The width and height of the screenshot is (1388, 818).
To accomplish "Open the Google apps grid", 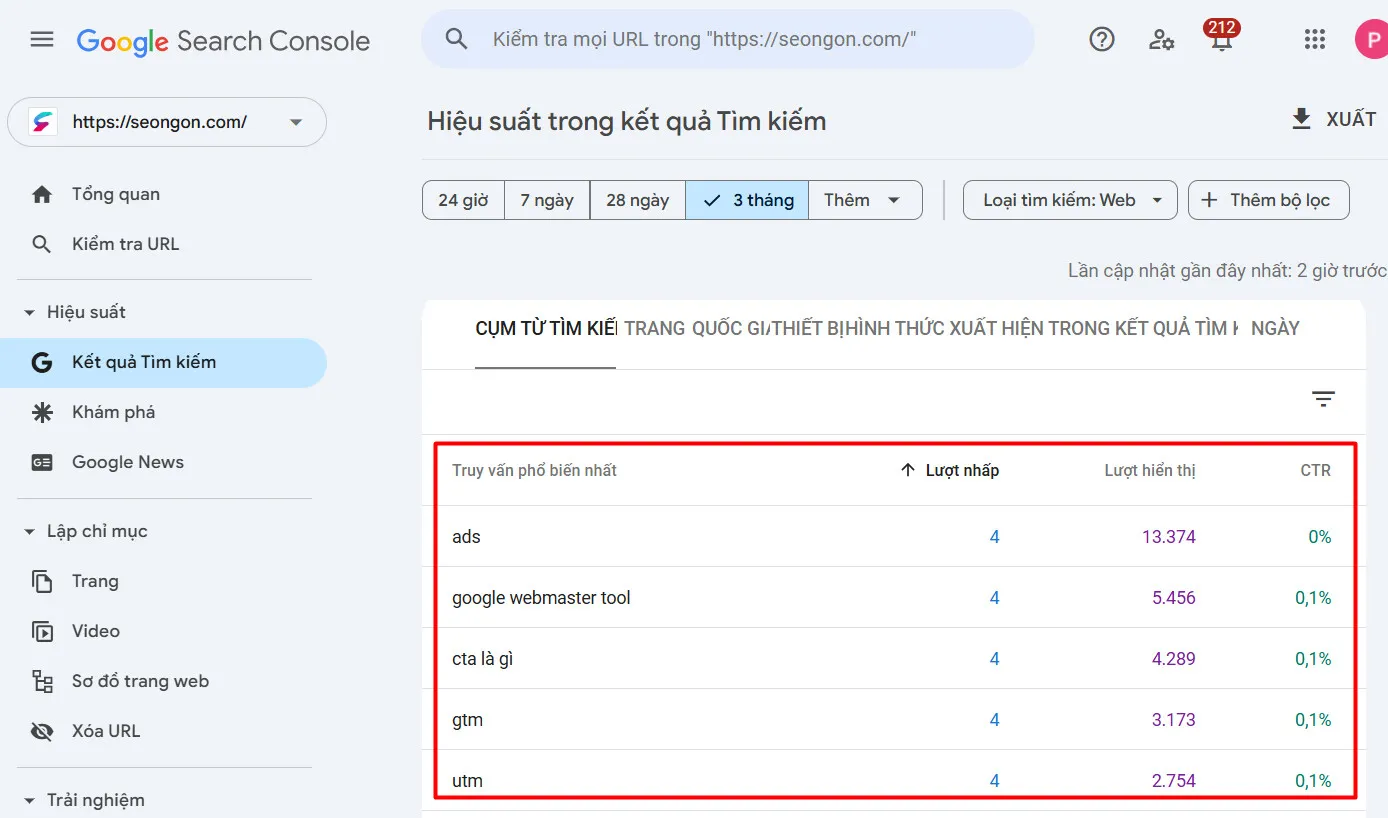I will point(1314,39).
